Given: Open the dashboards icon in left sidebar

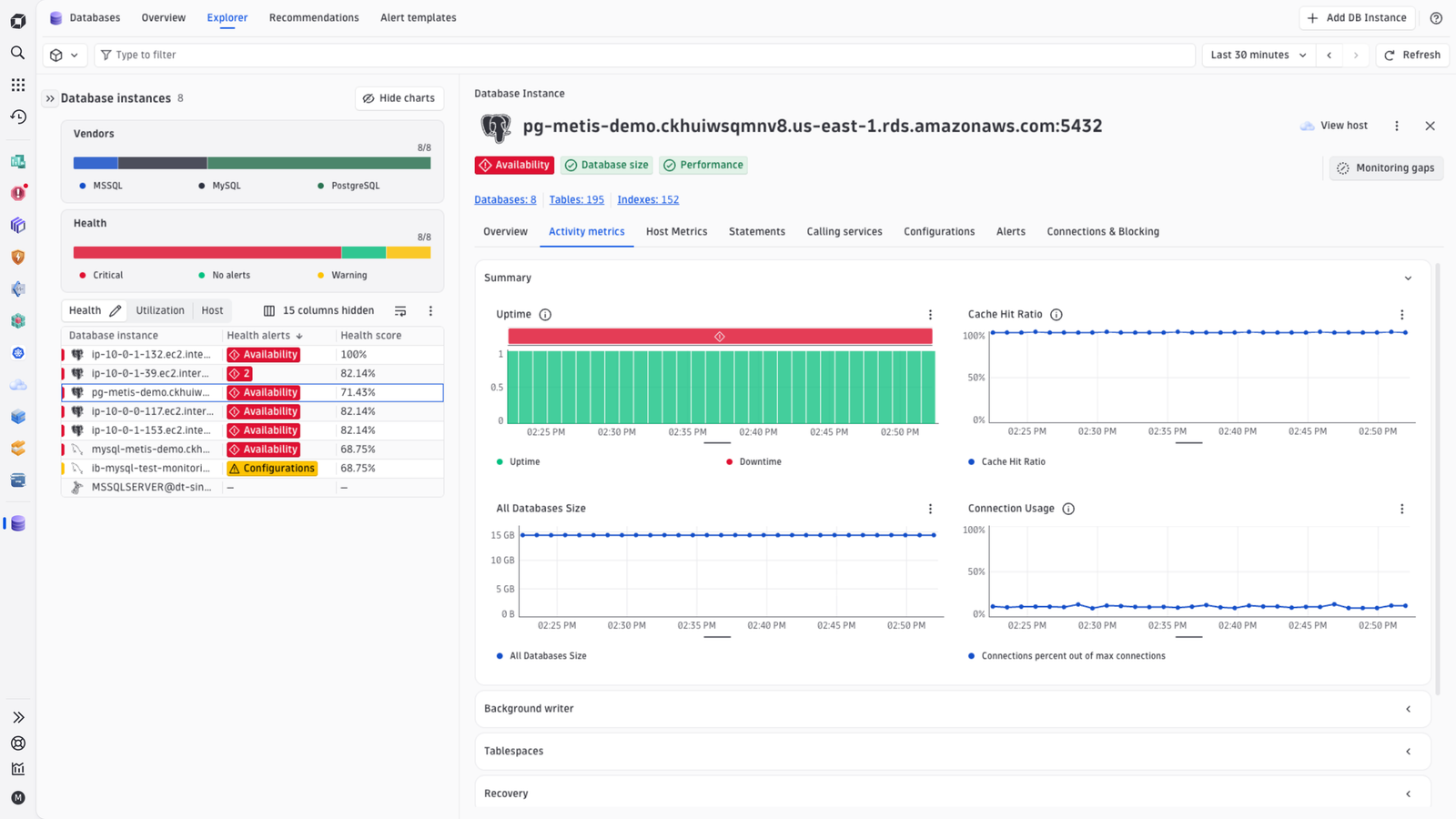Looking at the screenshot, I should point(17,161).
